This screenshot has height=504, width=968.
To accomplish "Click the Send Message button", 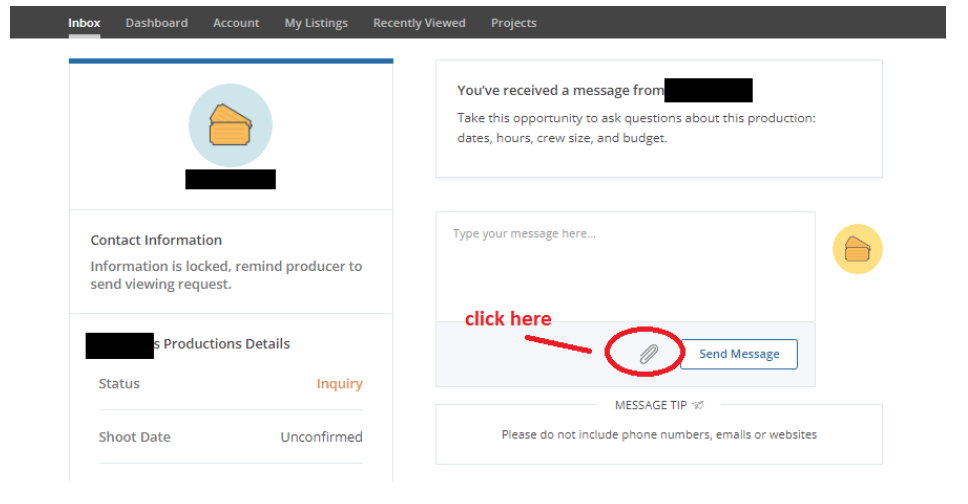I will coord(738,354).
